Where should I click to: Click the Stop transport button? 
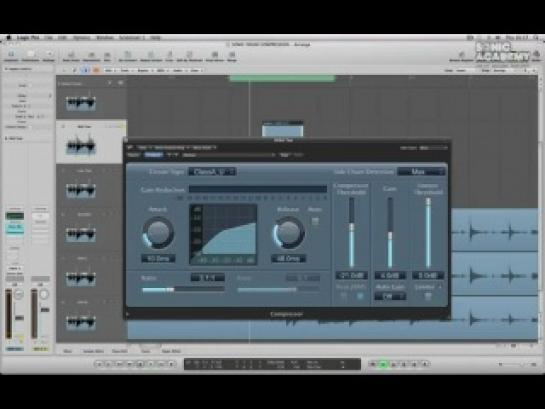[x=140, y=364]
